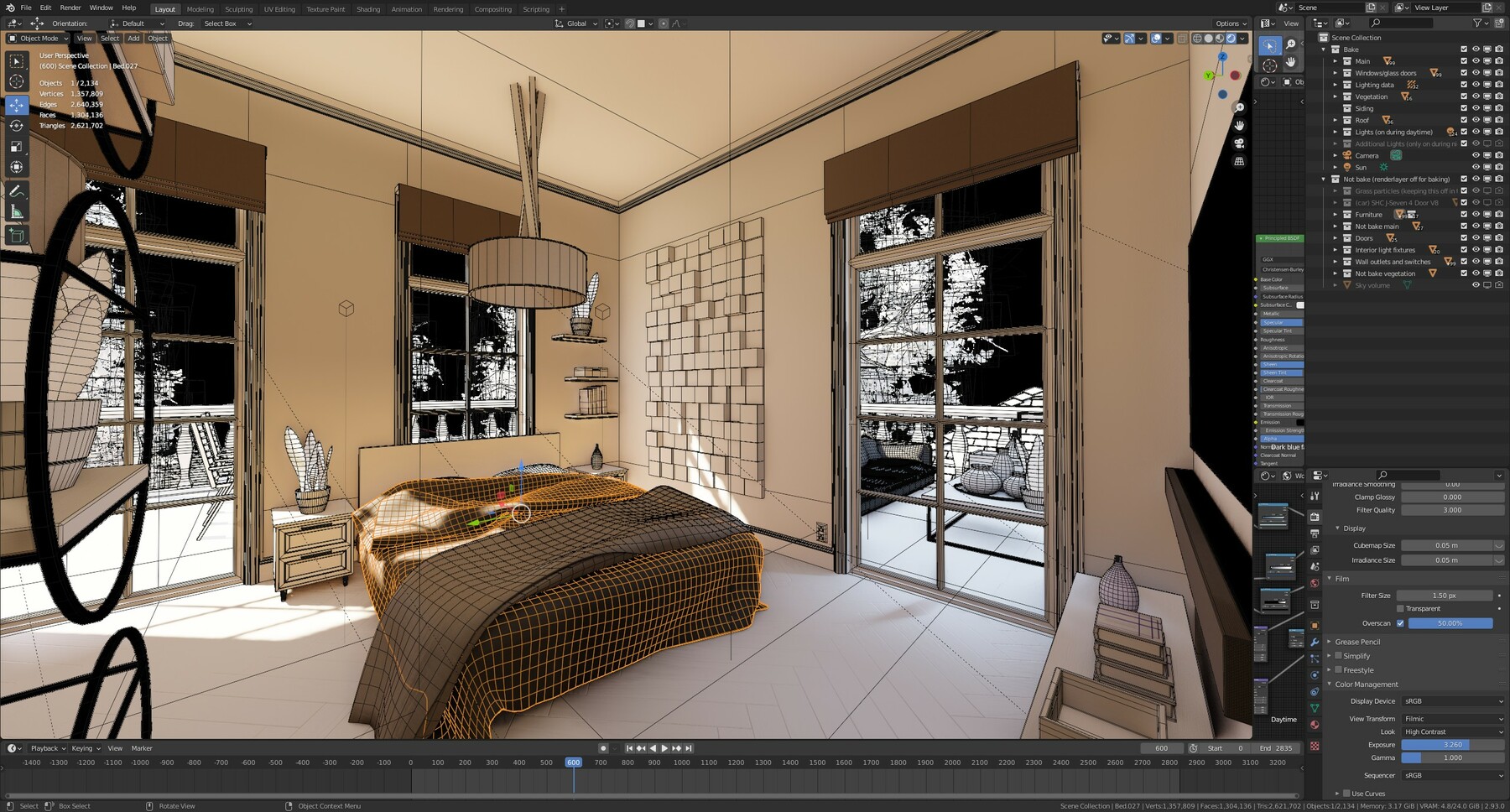The height and width of the screenshot is (812, 1510).
Task: Jump to the timeline start frame
Action: [x=629, y=748]
